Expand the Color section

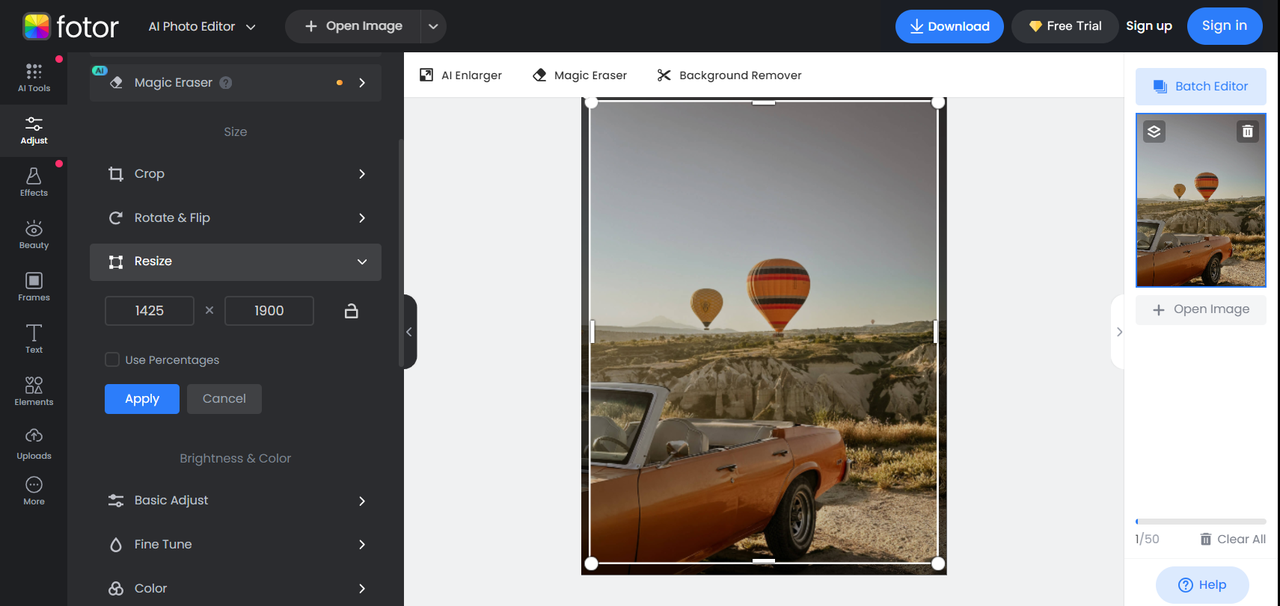tap(235, 589)
